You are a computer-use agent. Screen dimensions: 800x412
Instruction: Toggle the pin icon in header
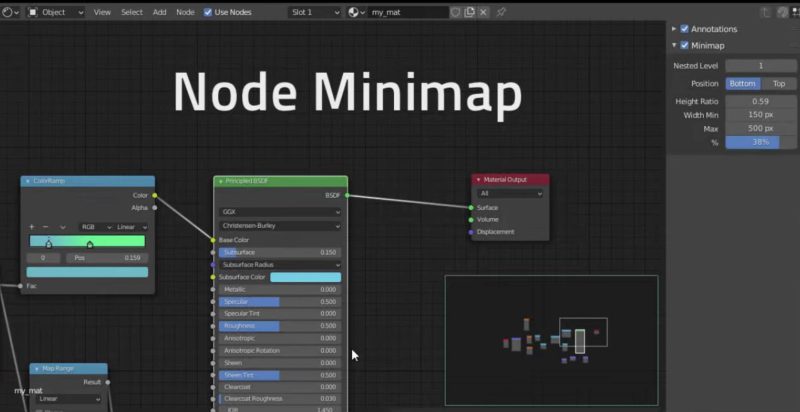click(501, 12)
